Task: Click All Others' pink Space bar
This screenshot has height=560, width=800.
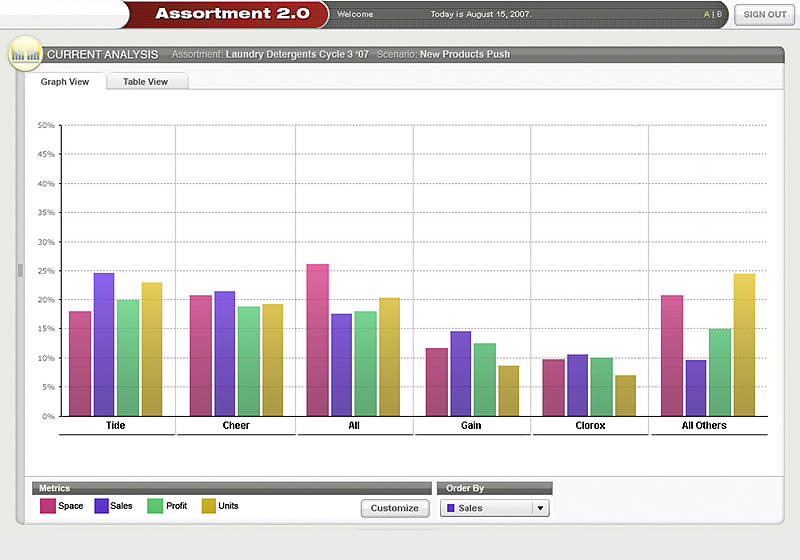Action: click(672, 356)
